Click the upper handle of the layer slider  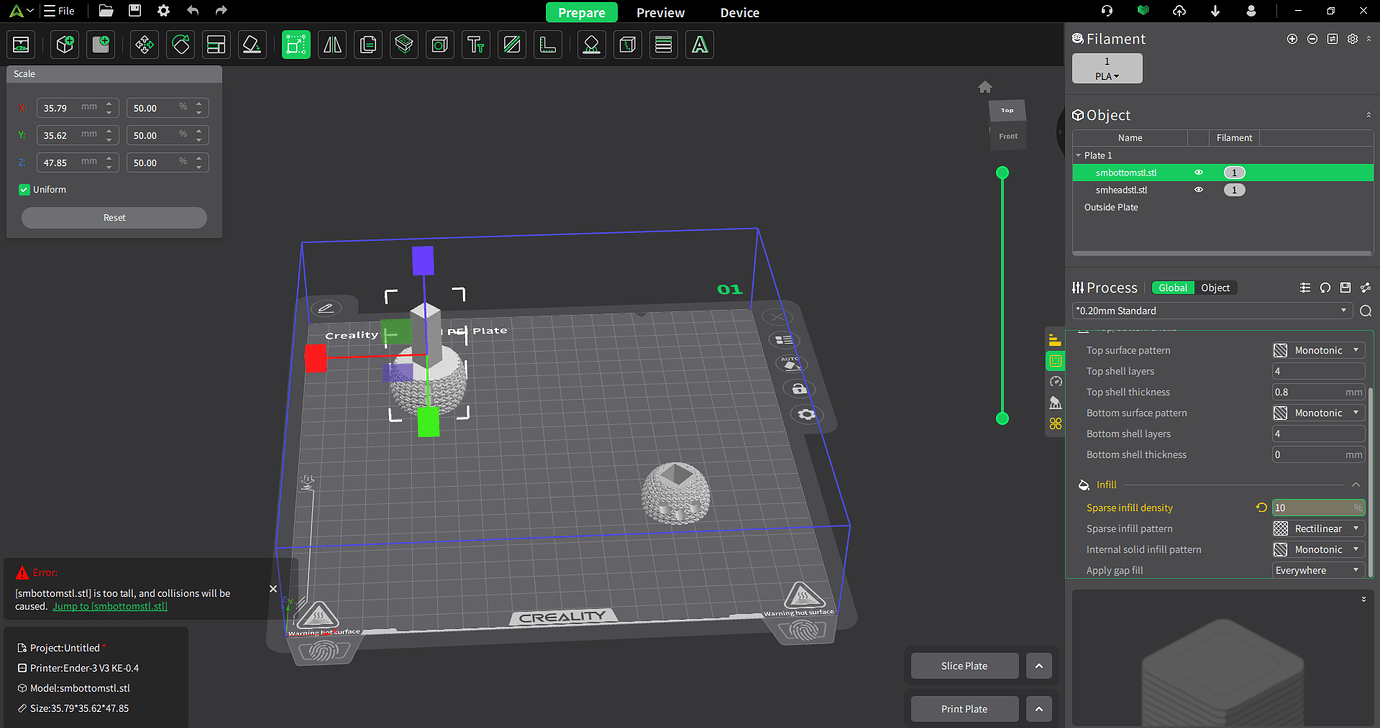click(x=1002, y=173)
